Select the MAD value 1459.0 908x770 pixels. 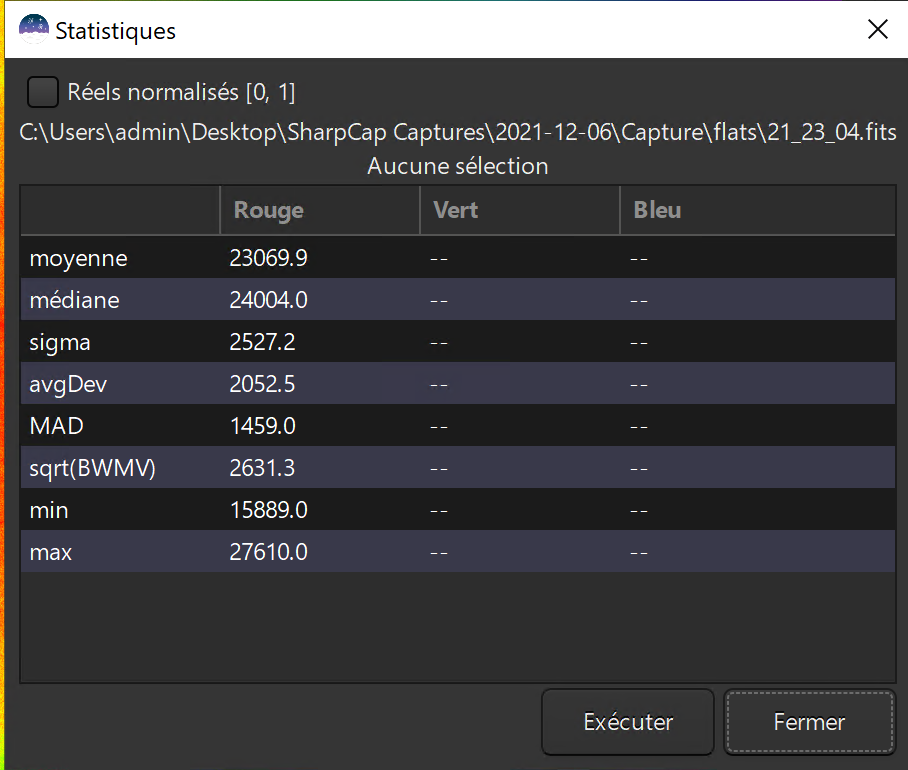pyautogui.click(x=262, y=426)
